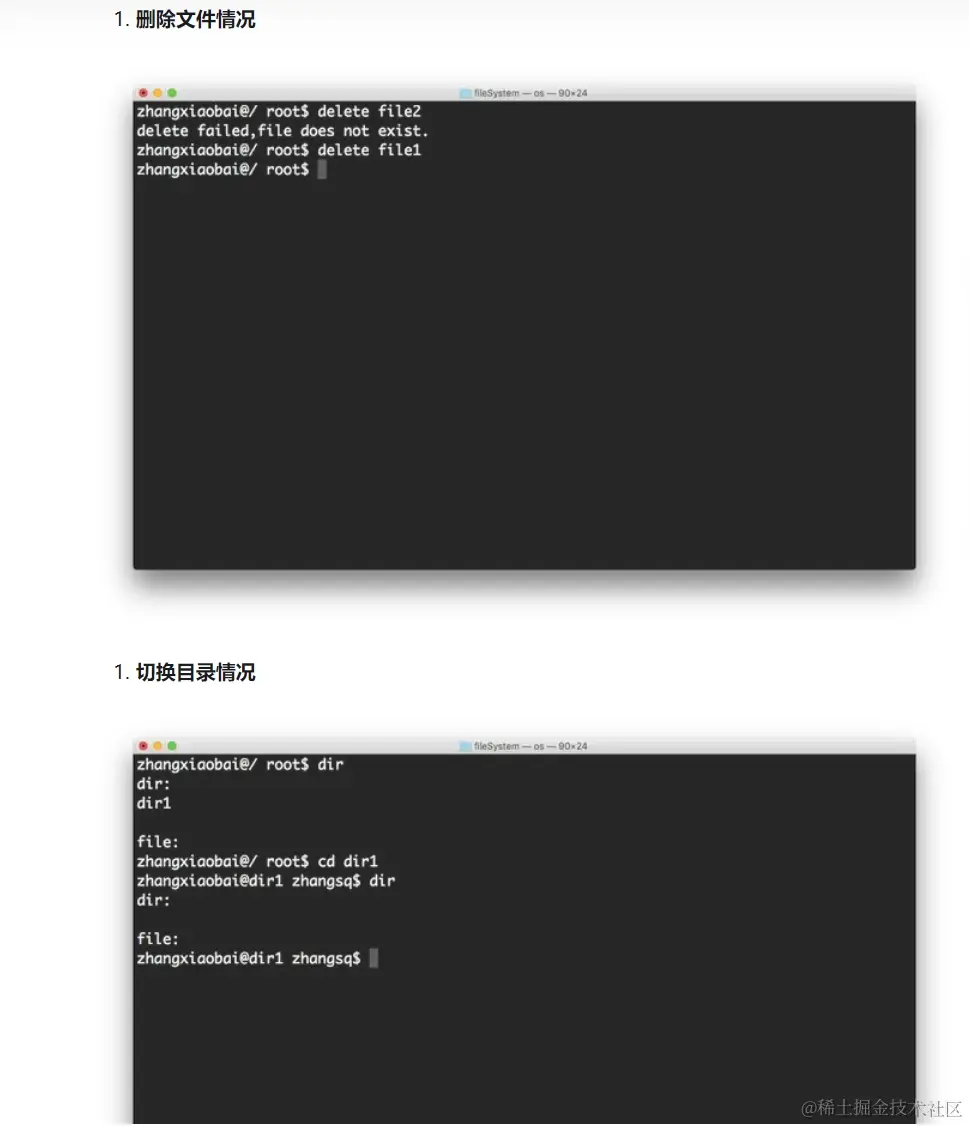Click the '删除文件情况' heading
Screen dimensions: 969x1126
click(195, 19)
